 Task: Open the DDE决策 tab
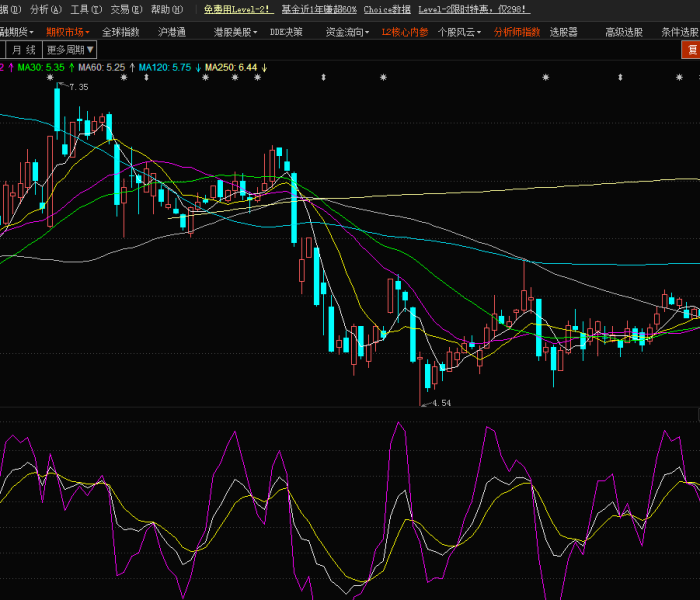[286, 32]
